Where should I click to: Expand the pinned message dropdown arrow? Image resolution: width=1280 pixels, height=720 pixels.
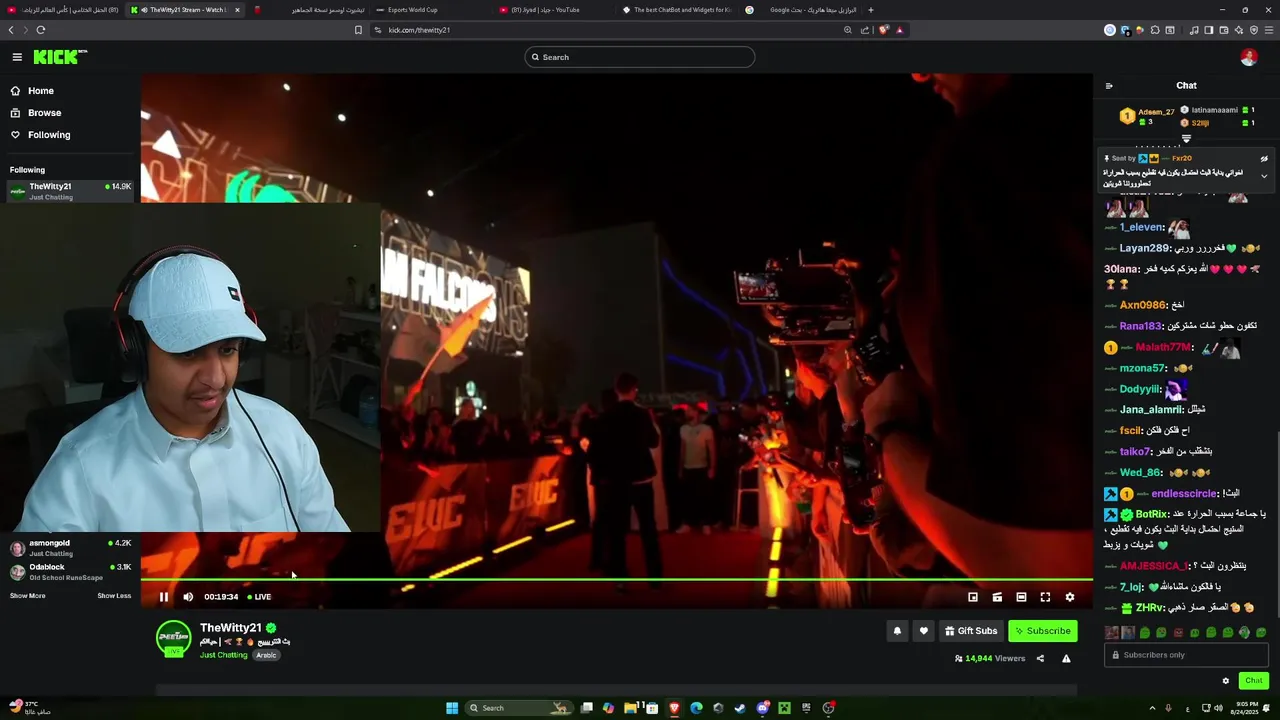point(1264,176)
